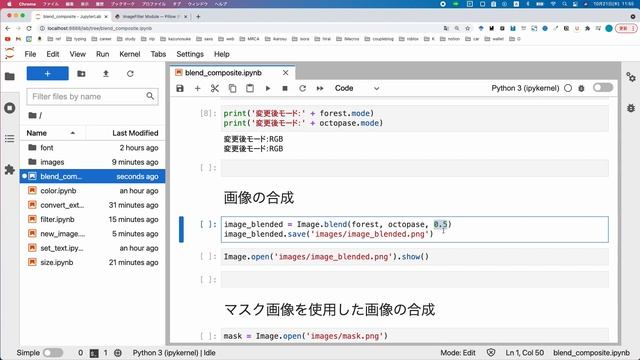The image size is (640, 360).
Task: Select the blend_com... notebook in file list
Action: [93, 176]
